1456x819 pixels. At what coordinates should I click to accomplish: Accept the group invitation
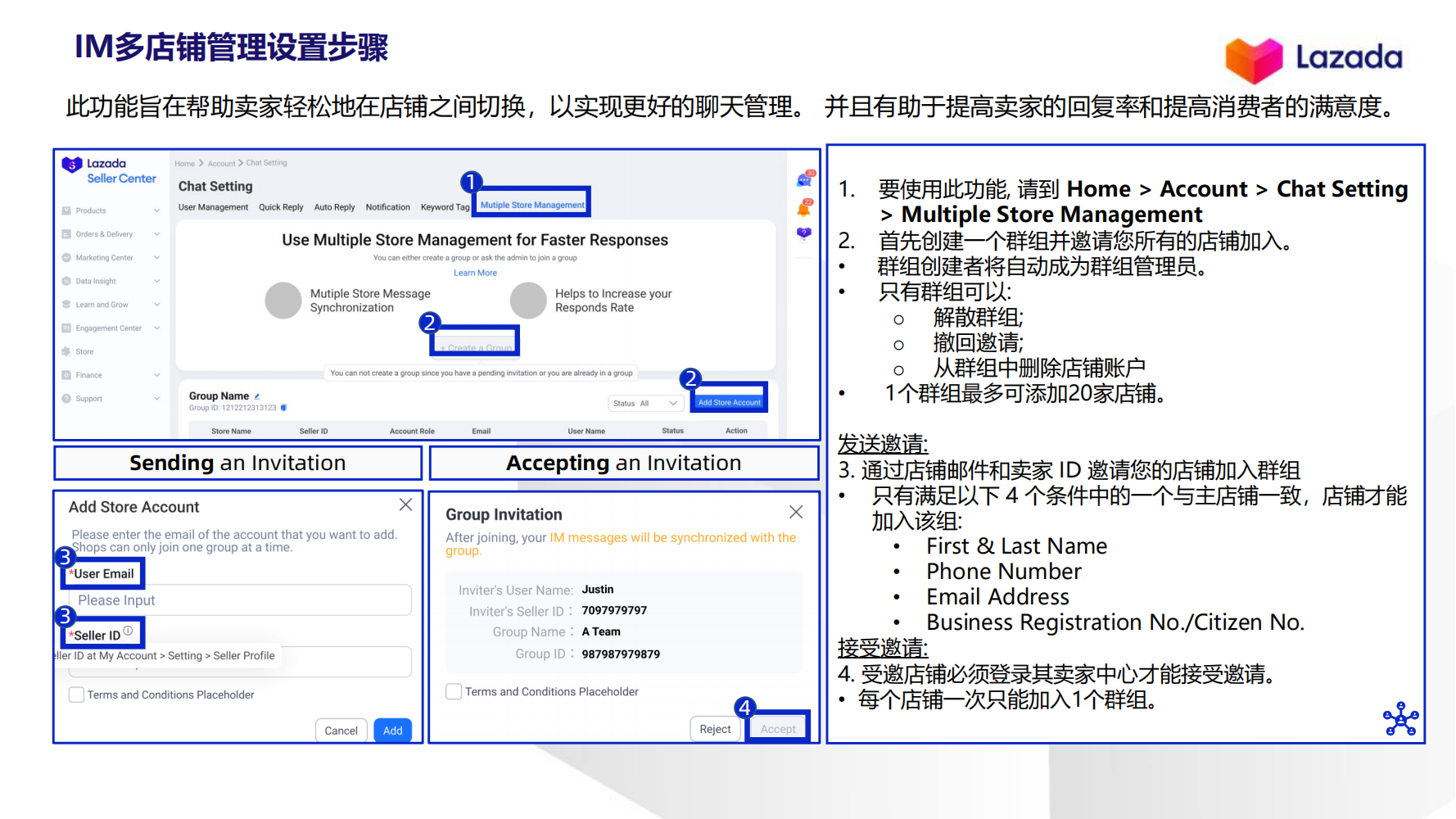coord(778,729)
